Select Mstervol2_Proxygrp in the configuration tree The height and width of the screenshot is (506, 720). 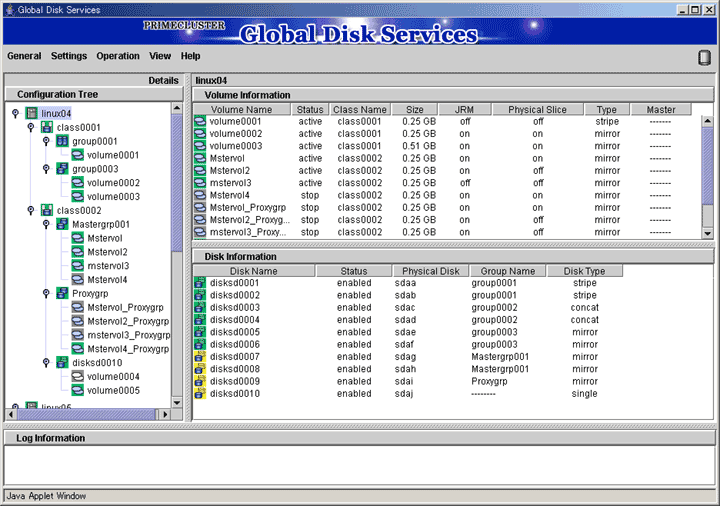click(x=128, y=321)
